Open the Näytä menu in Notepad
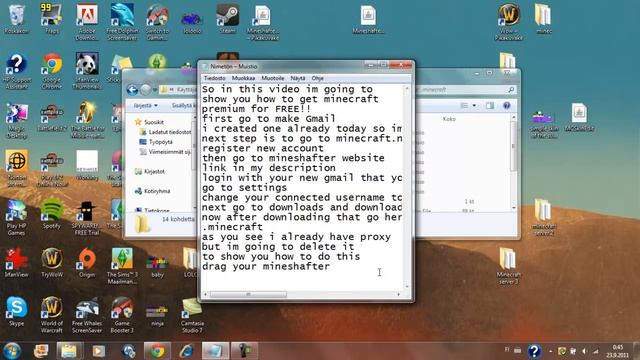 (298, 78)
